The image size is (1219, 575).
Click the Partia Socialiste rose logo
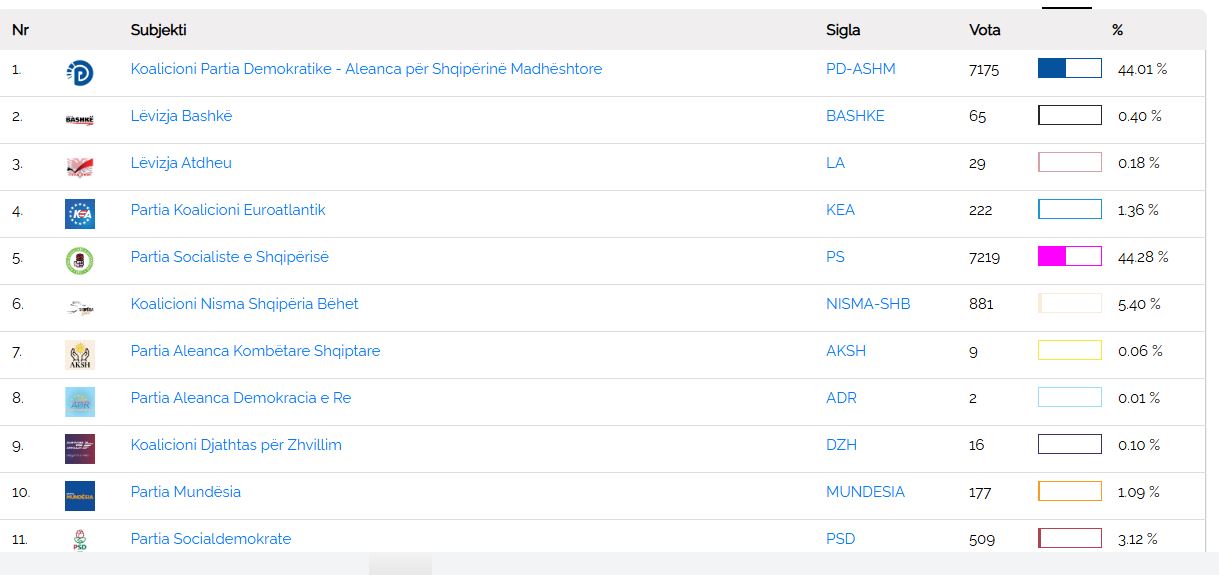(79, 260)
